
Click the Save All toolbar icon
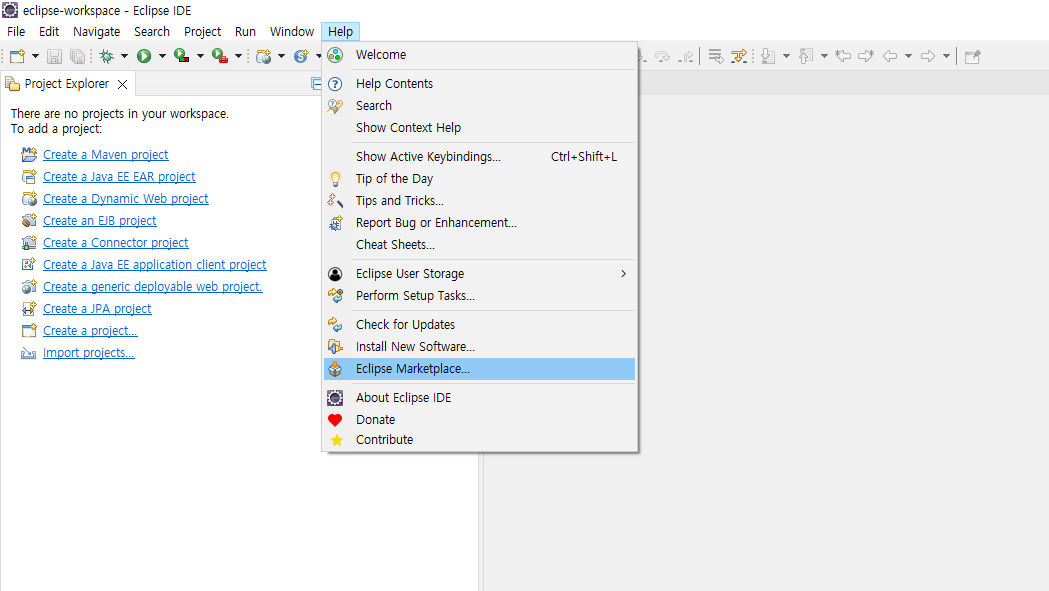pos(78,56)
